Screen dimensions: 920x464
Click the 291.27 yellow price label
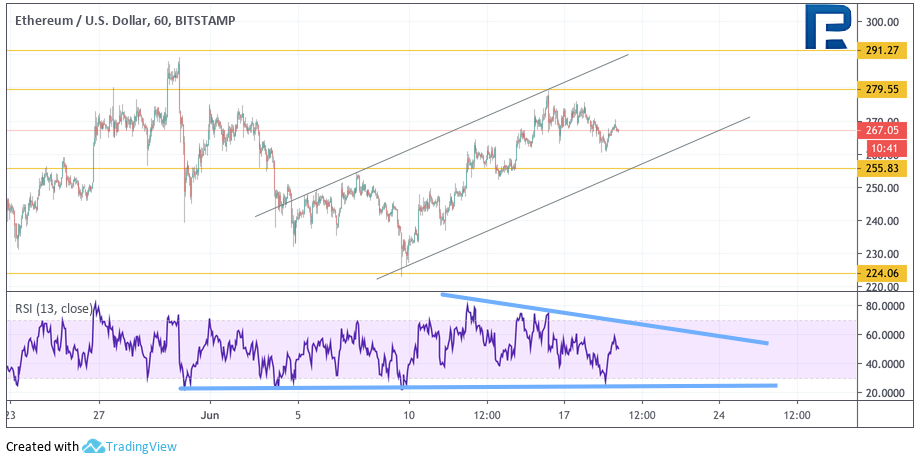[x=885, y=50]
